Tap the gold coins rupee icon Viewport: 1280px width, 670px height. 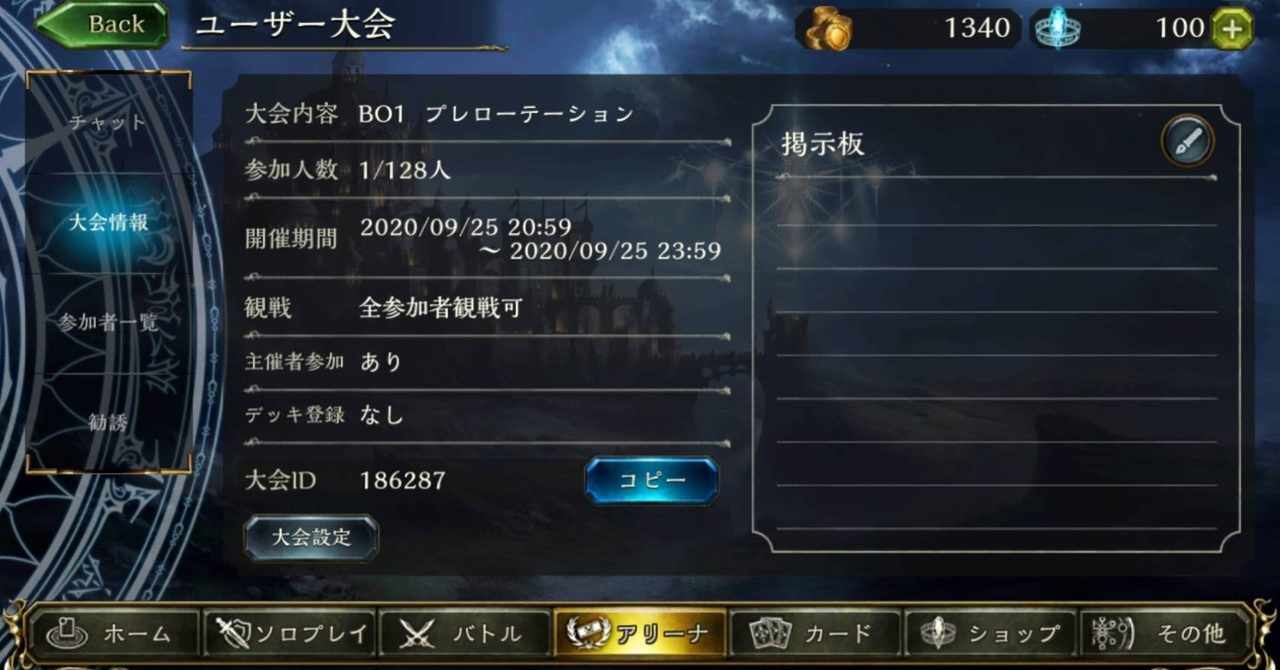[x=829, y=29]
